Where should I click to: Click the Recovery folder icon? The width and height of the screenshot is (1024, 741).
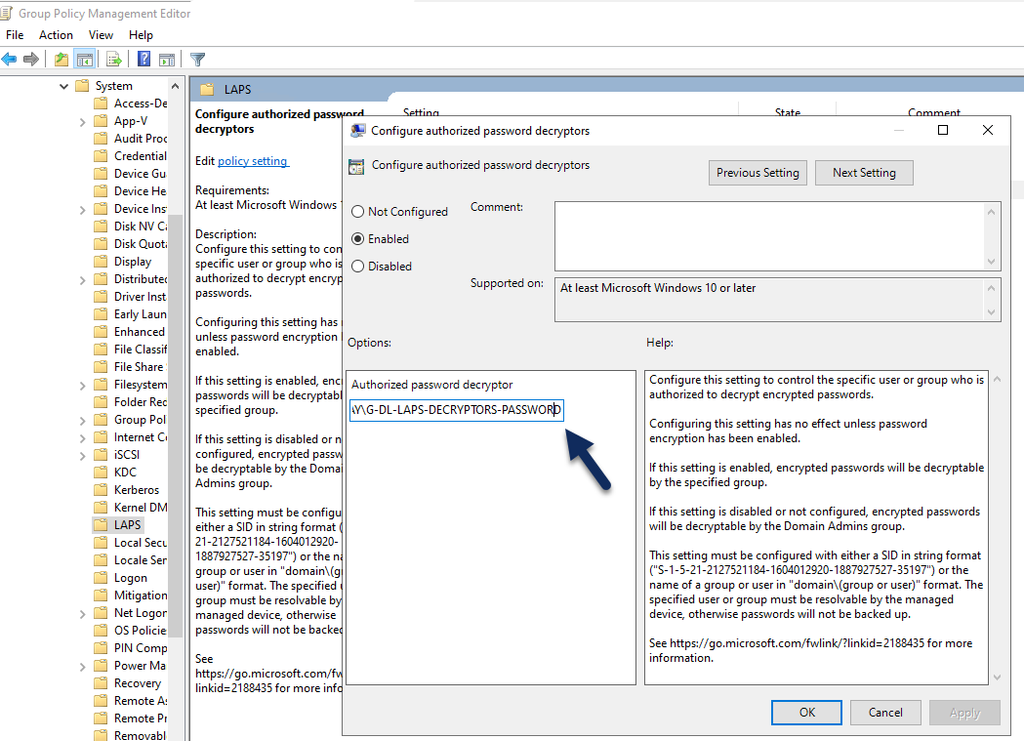coord(101,683)
